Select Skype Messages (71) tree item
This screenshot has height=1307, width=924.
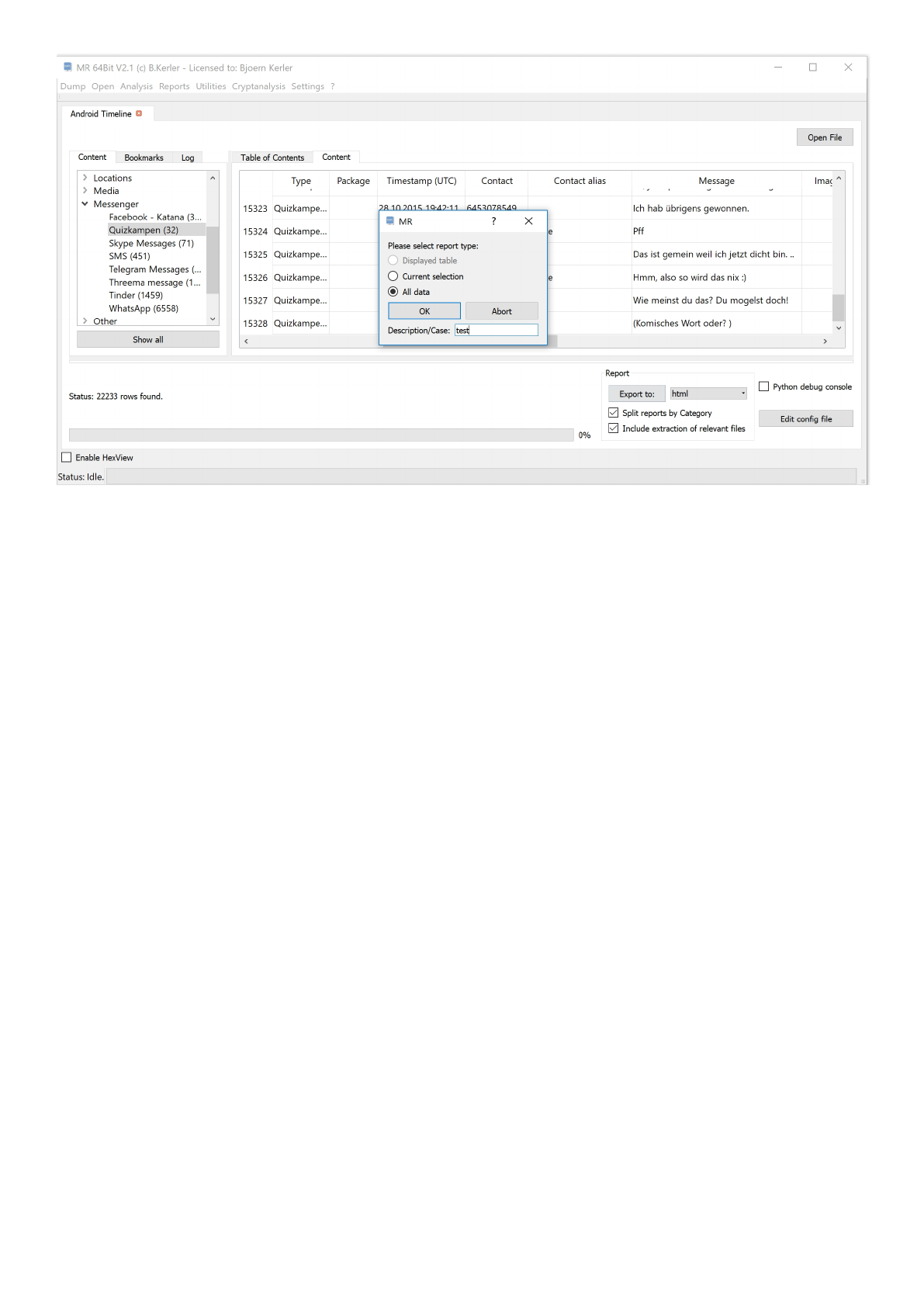(x=151, y=243)
